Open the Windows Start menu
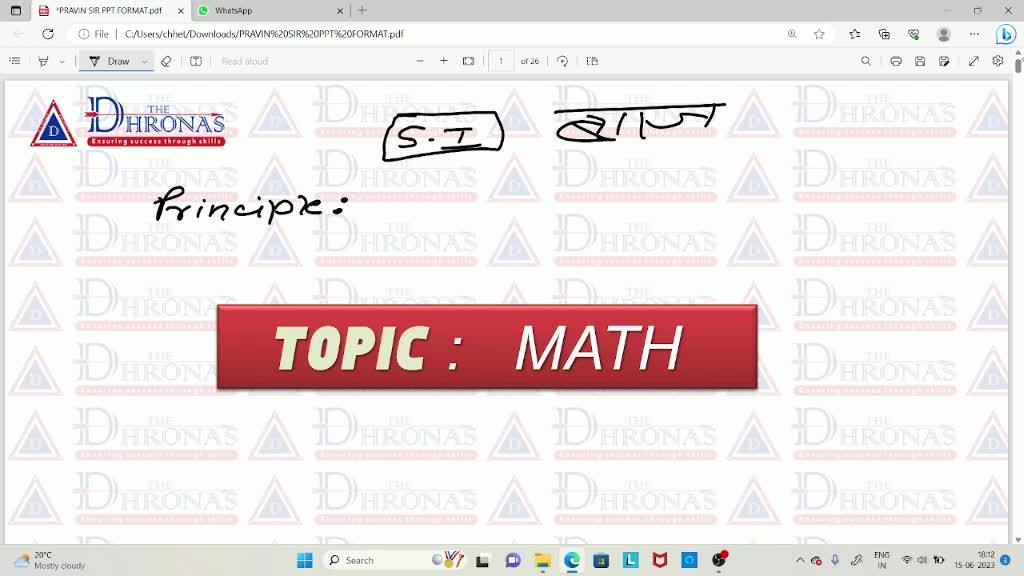1024x576 pixels. click(305, 560)
